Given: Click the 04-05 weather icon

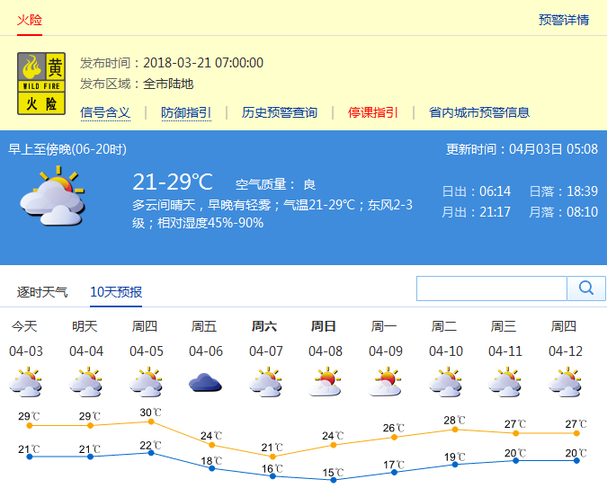Looking at the screenshot, I should (145, 381).
